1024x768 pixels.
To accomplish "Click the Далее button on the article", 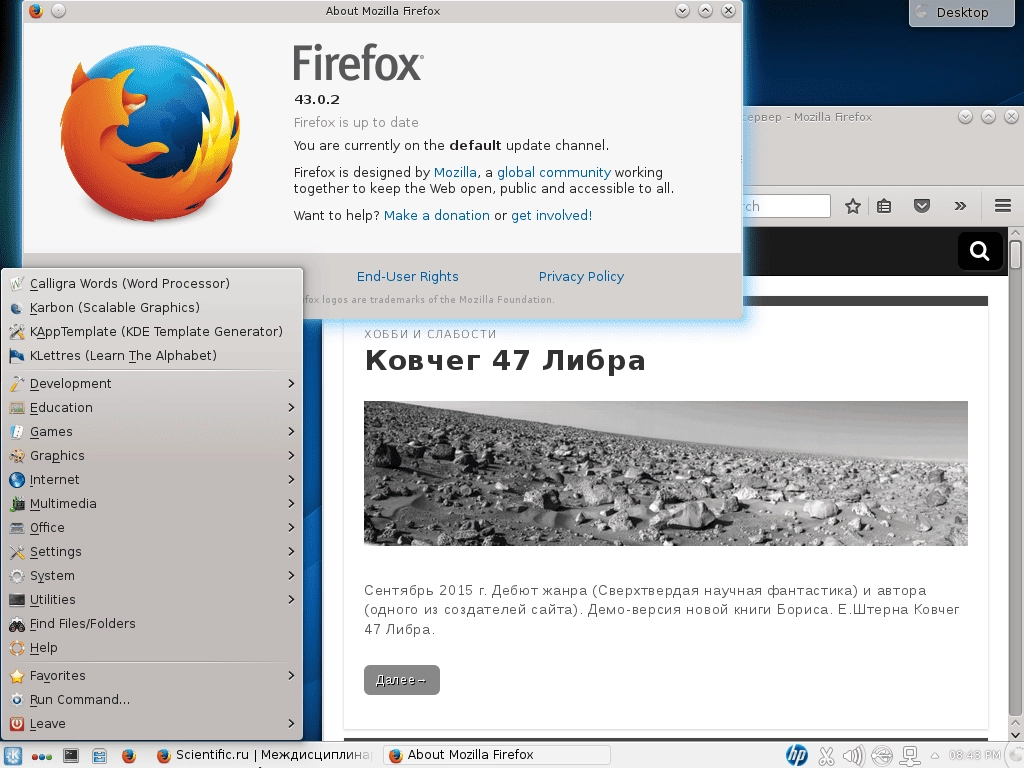I will [x=402, y=680].
